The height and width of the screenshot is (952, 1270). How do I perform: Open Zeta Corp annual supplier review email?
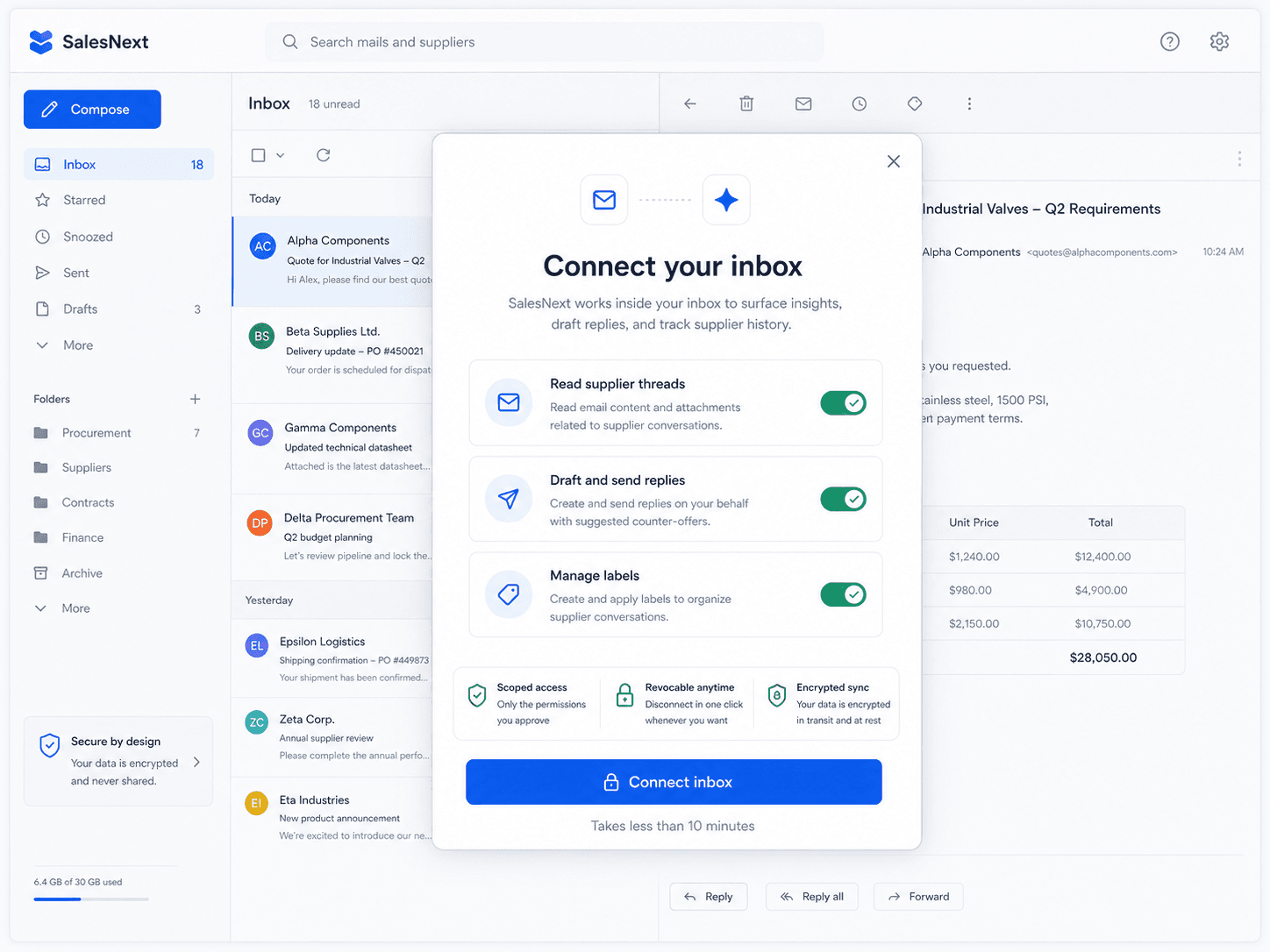pos(332,737)
